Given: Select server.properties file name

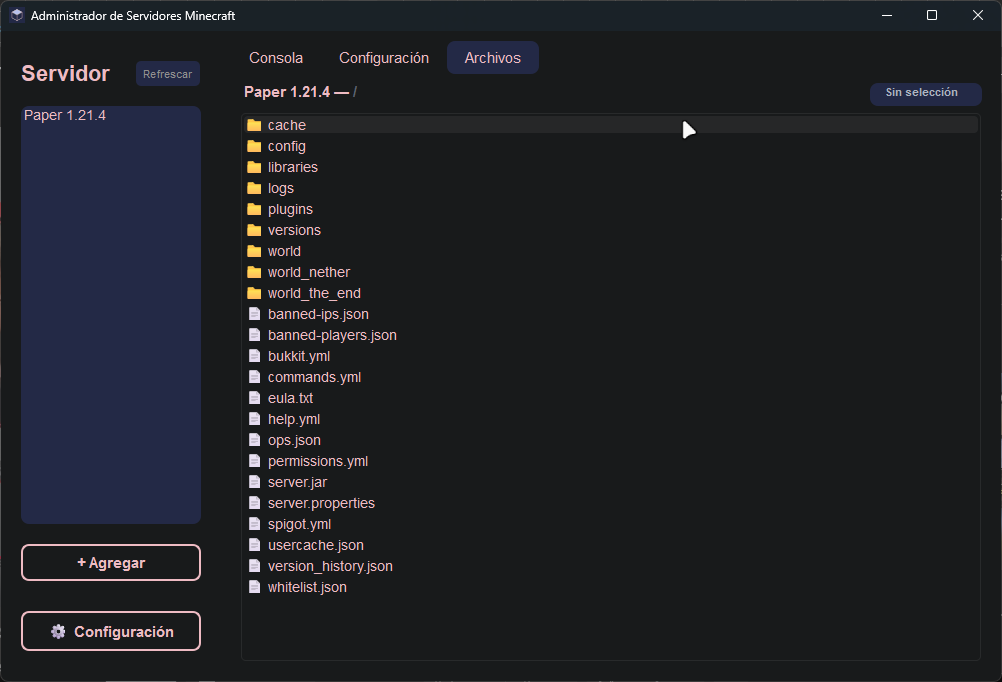Looking at the screenshot, I should pyautogui.click(x=321, y=504).
